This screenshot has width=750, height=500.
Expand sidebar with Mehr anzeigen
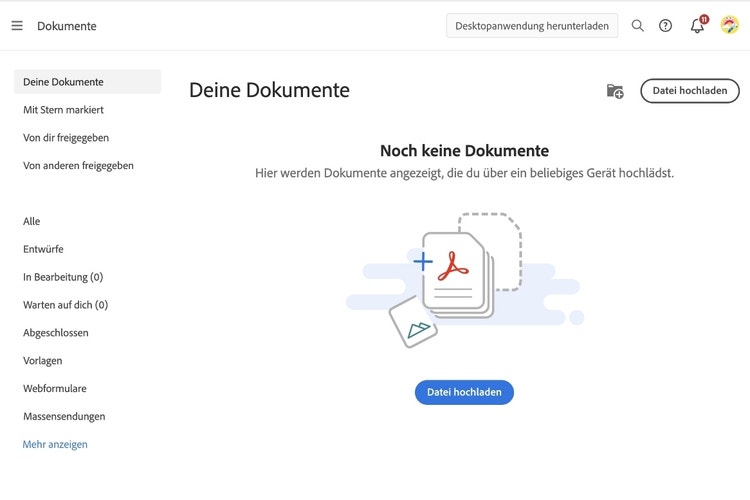coord(55,444)
